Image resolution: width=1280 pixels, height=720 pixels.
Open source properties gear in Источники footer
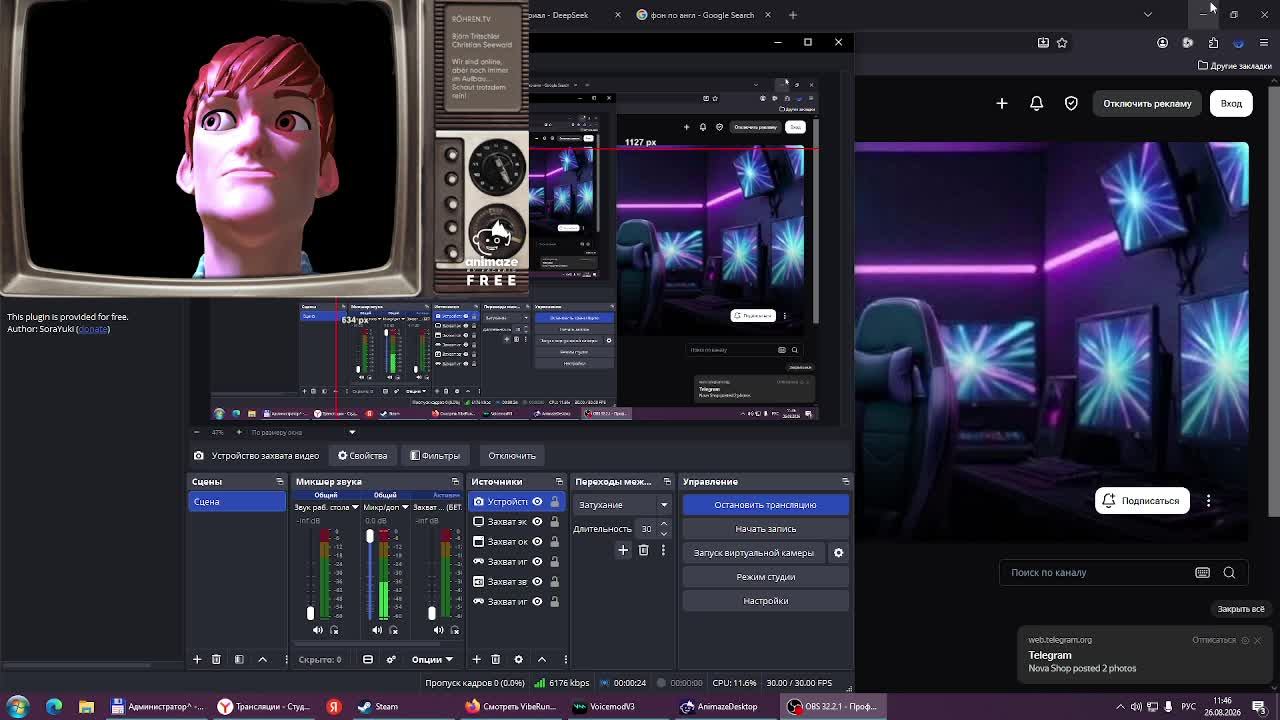(518, 659)
